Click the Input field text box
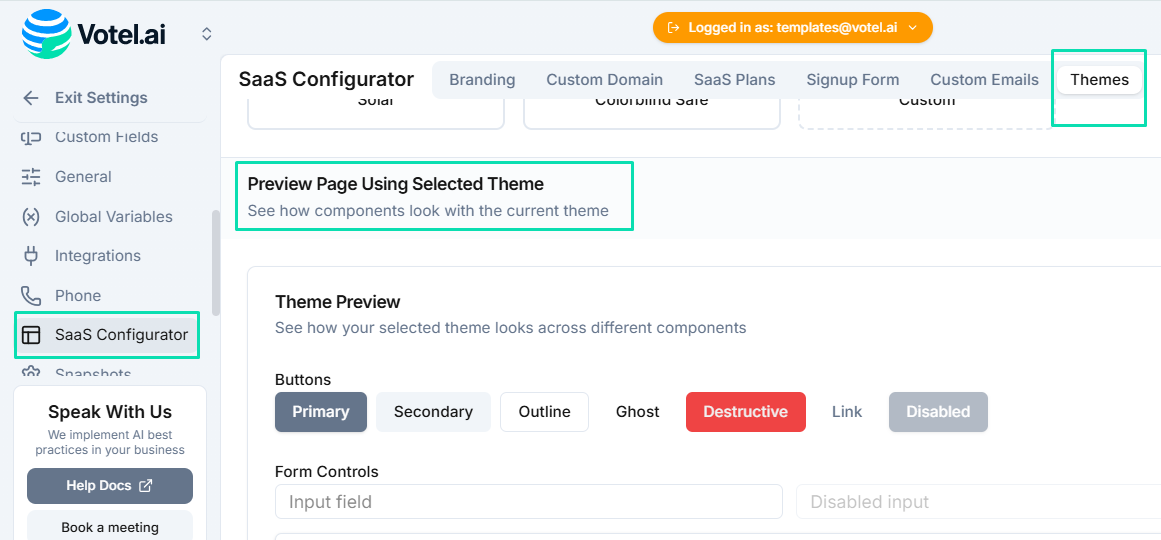 (x=528, y=502)
